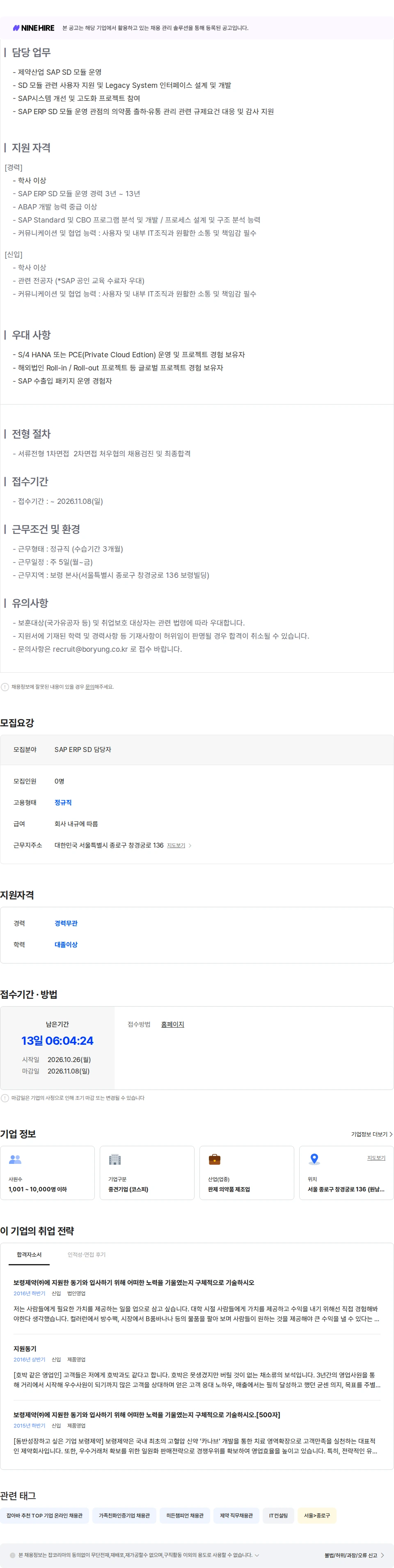Click the chevron arrow next to 기업정보 더보기
Viewport: 394px width, 1568px height.
tap(391, 1135)
